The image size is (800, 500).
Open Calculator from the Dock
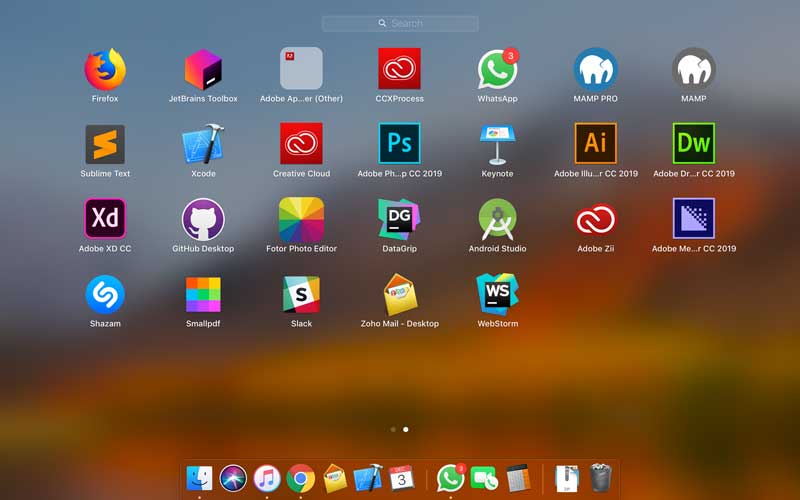pyautogui.click(x=518, y=479)
